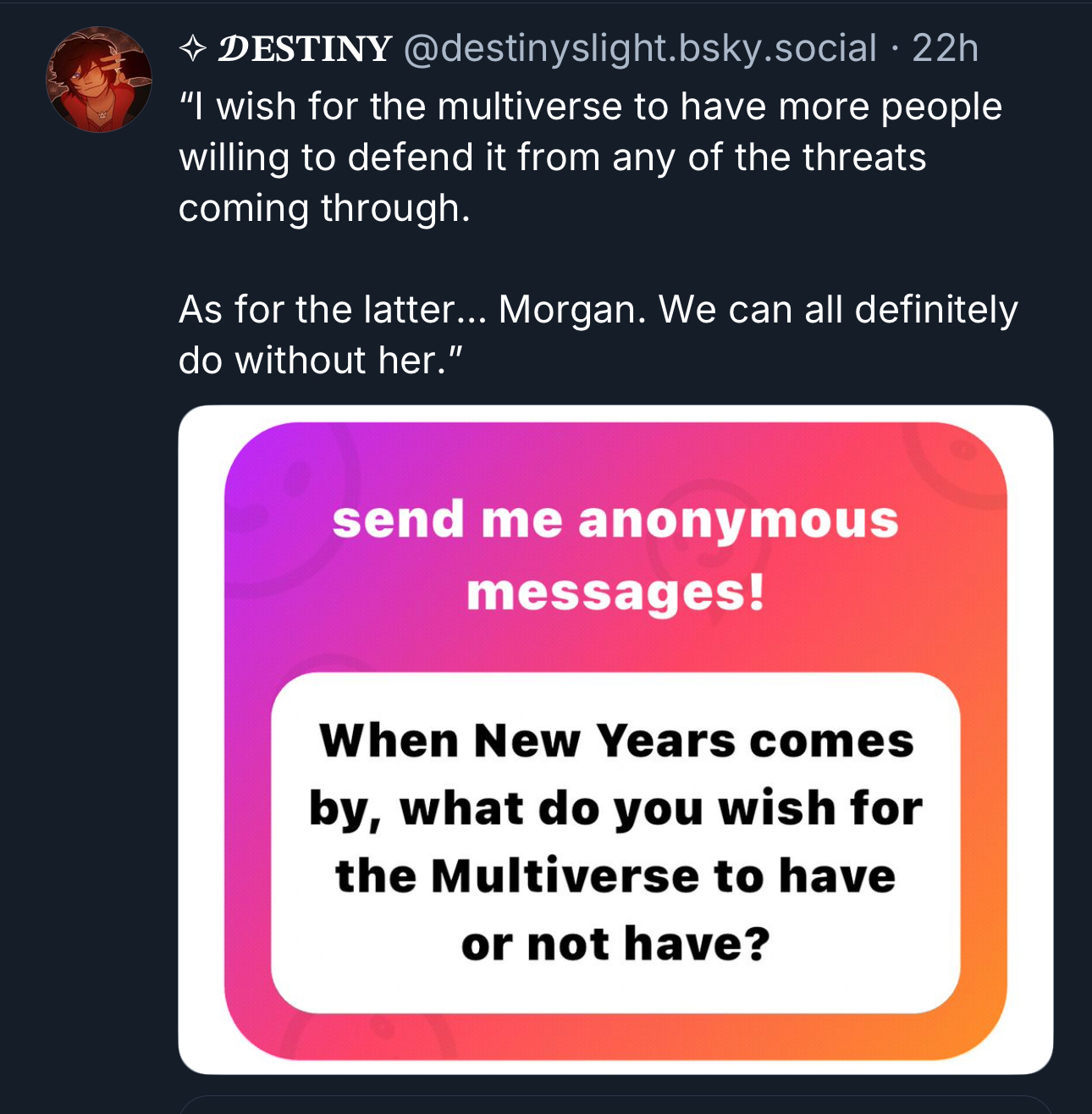Click the name "Morgan" in the post
Image resolution: width=1092 pixels, height=1114 pixels.
point(566,310)
